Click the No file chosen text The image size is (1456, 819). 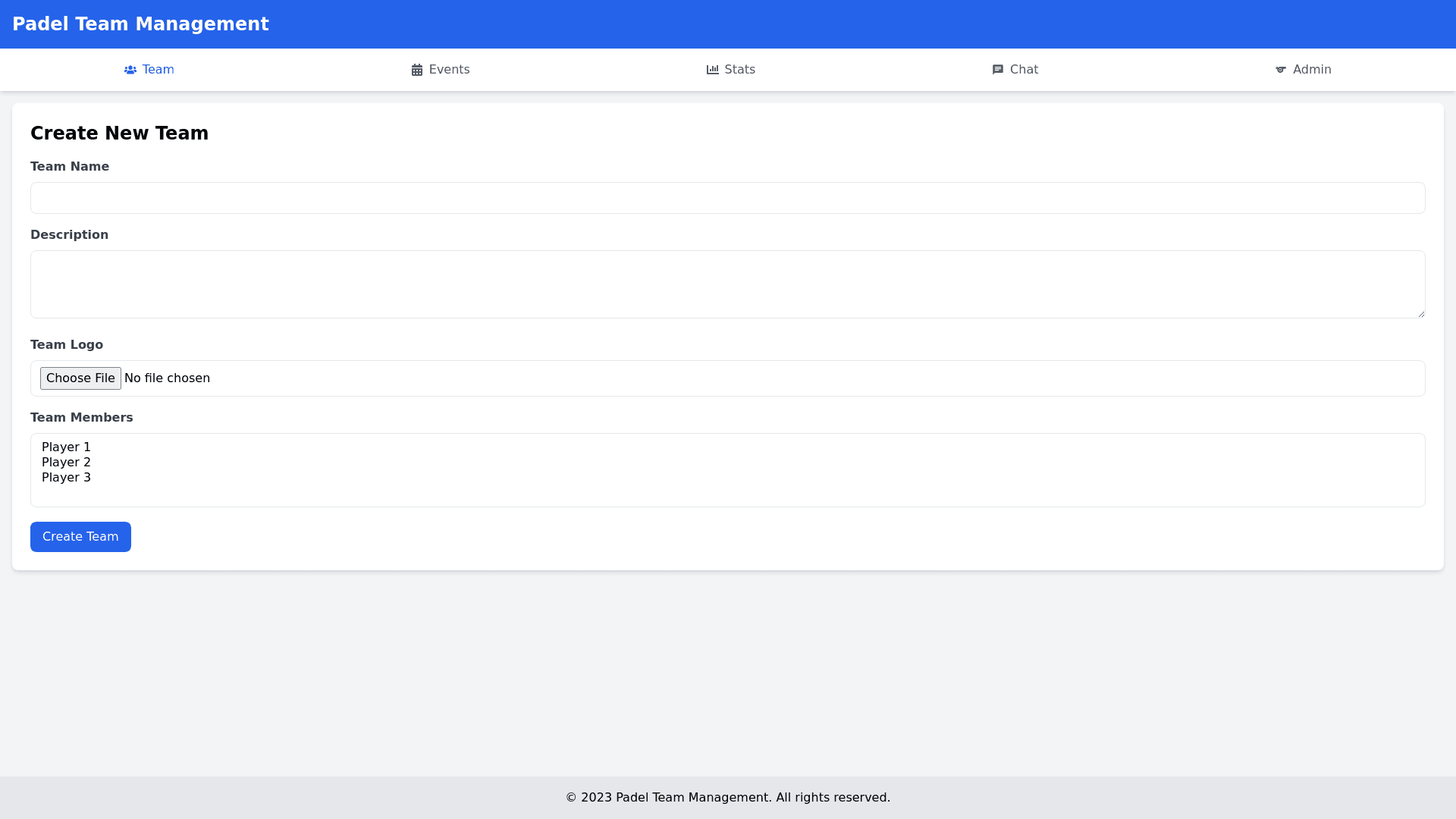coord(167,378)
